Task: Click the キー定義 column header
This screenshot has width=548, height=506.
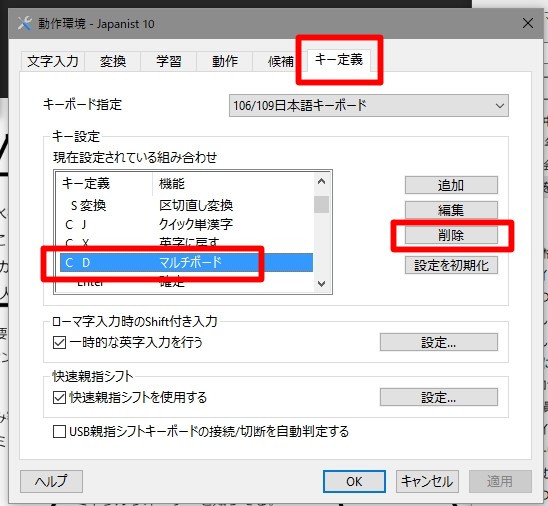Action: [105, 183]
